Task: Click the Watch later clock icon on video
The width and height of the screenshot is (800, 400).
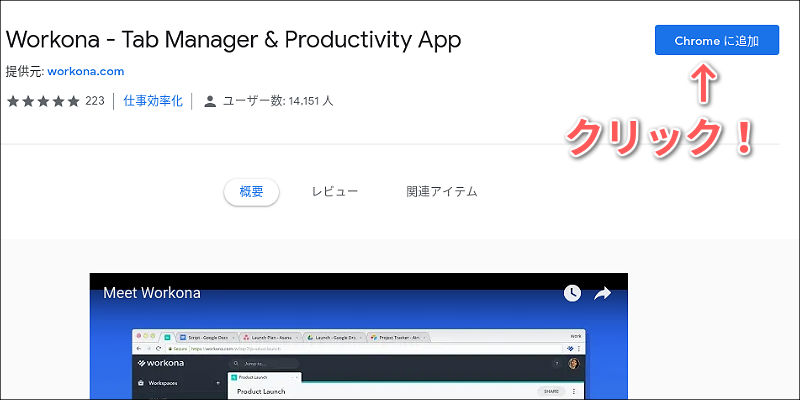Action: tap(572, 293)
